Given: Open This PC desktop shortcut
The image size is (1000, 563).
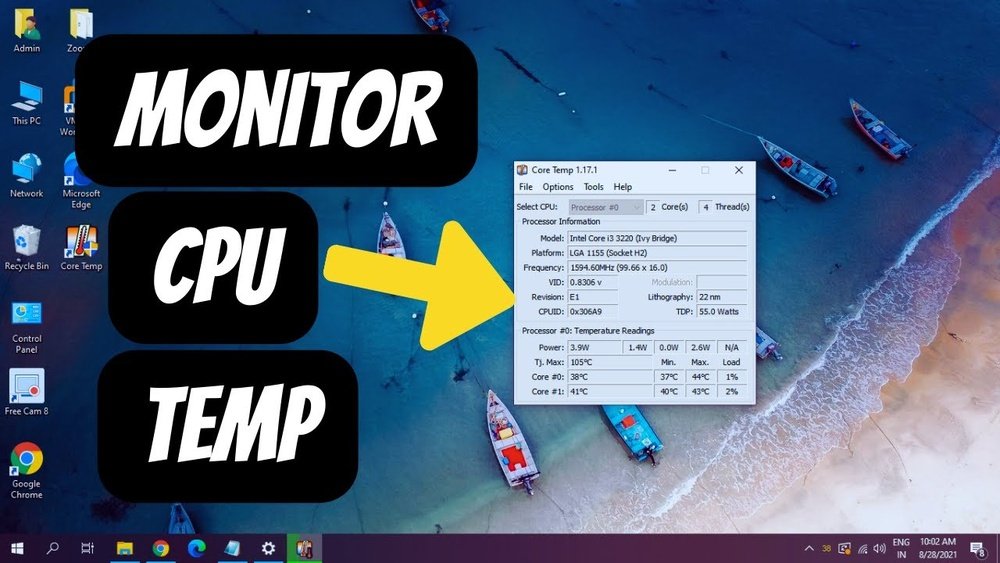Looking at the screenshot, I should [x=27, y=103].
